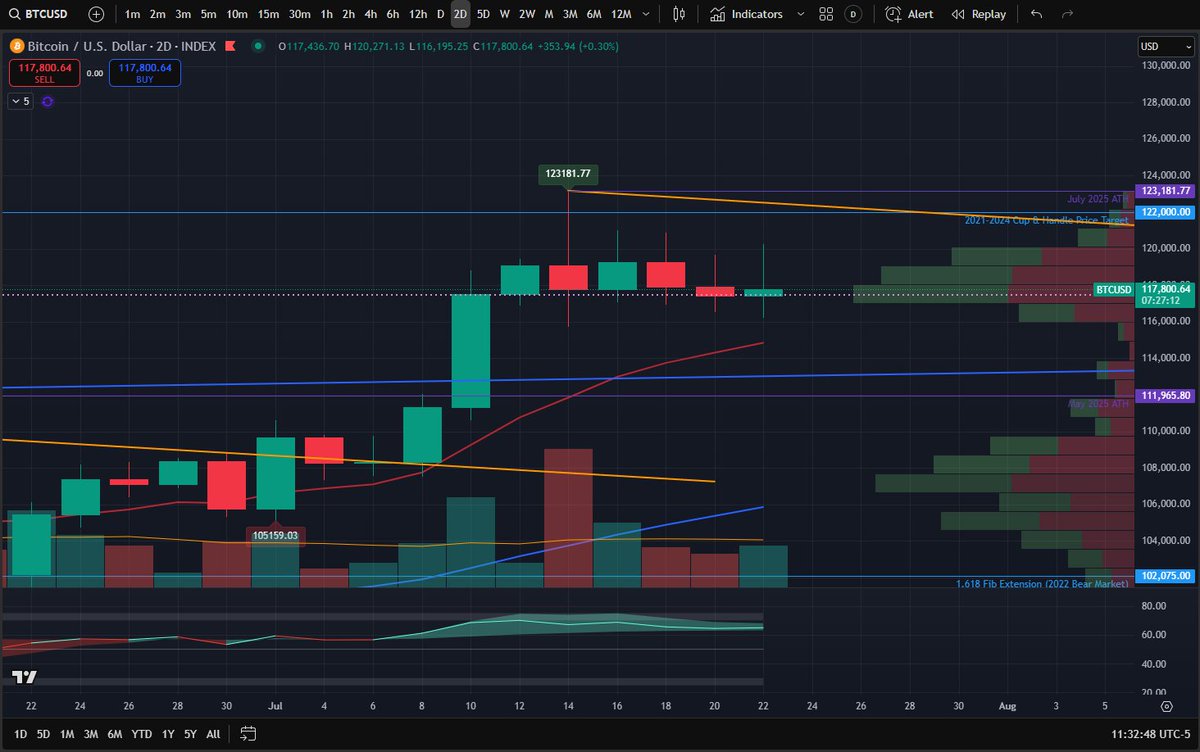Set range to 5D in bottom bar
Image resolution: width=1200 pixels, height=752 pixels.
click(43, 734)
